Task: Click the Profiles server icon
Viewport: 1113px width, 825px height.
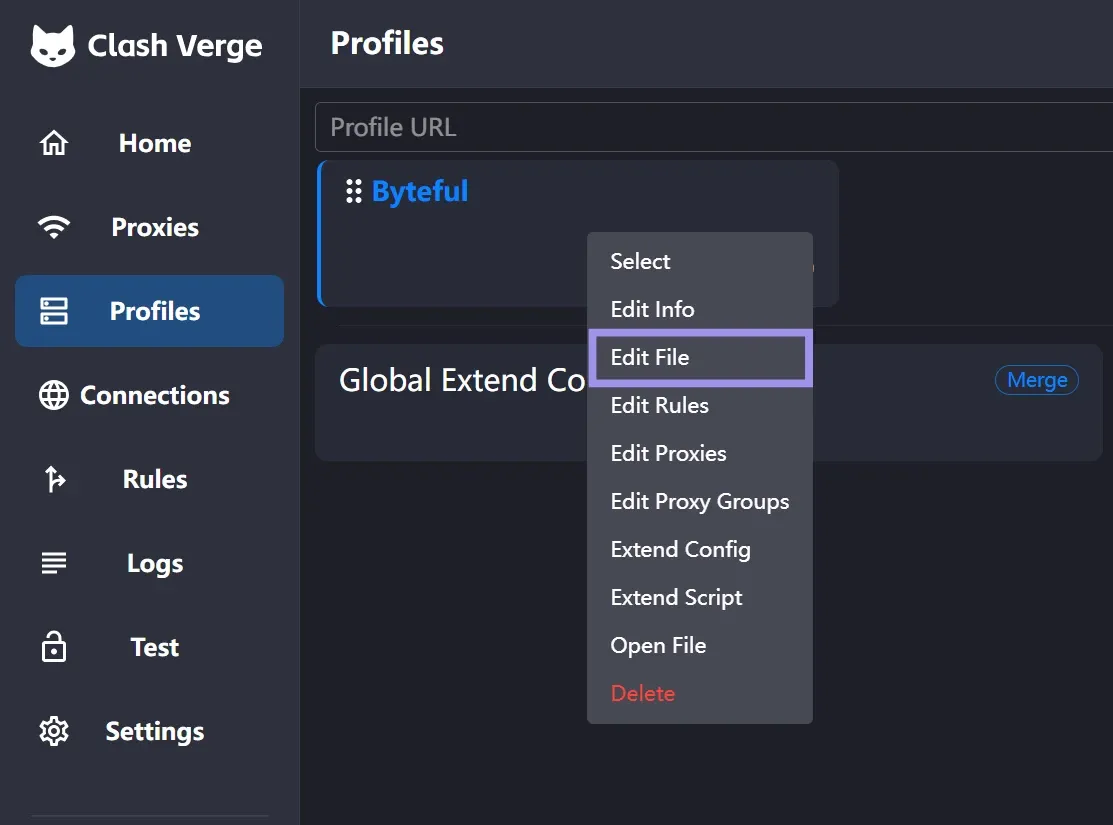Action: (x=54, y=311)
